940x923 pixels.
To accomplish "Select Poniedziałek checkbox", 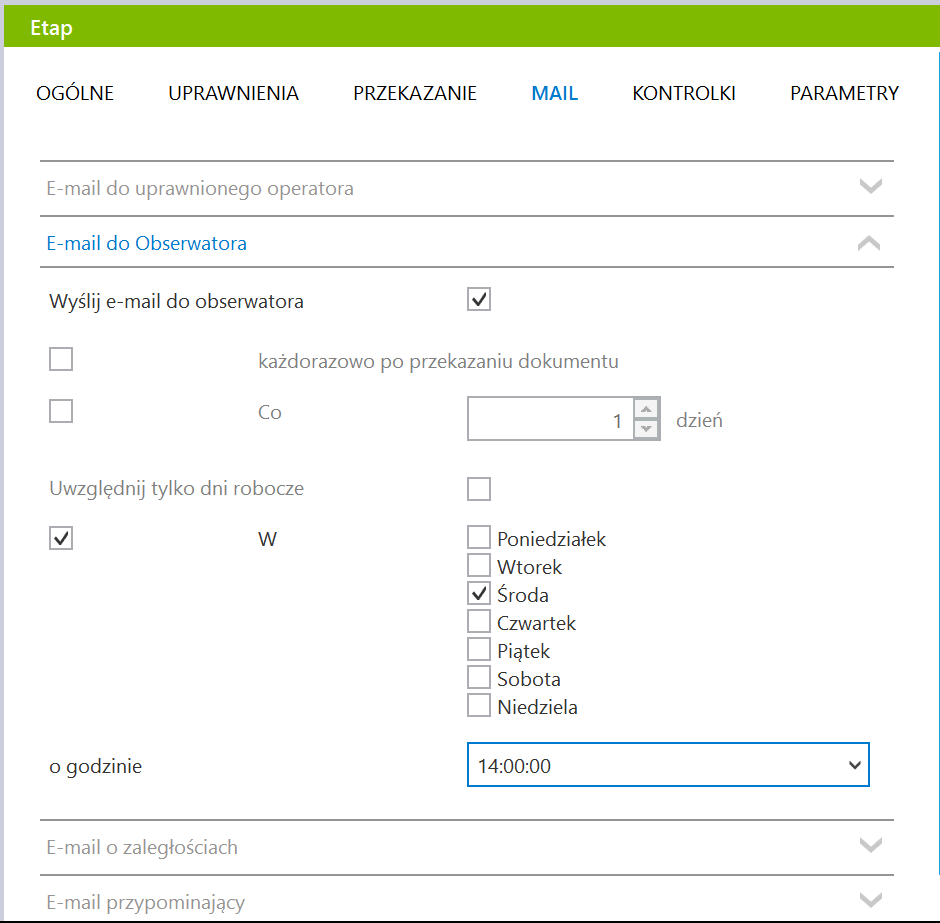I will coord(479,537).
